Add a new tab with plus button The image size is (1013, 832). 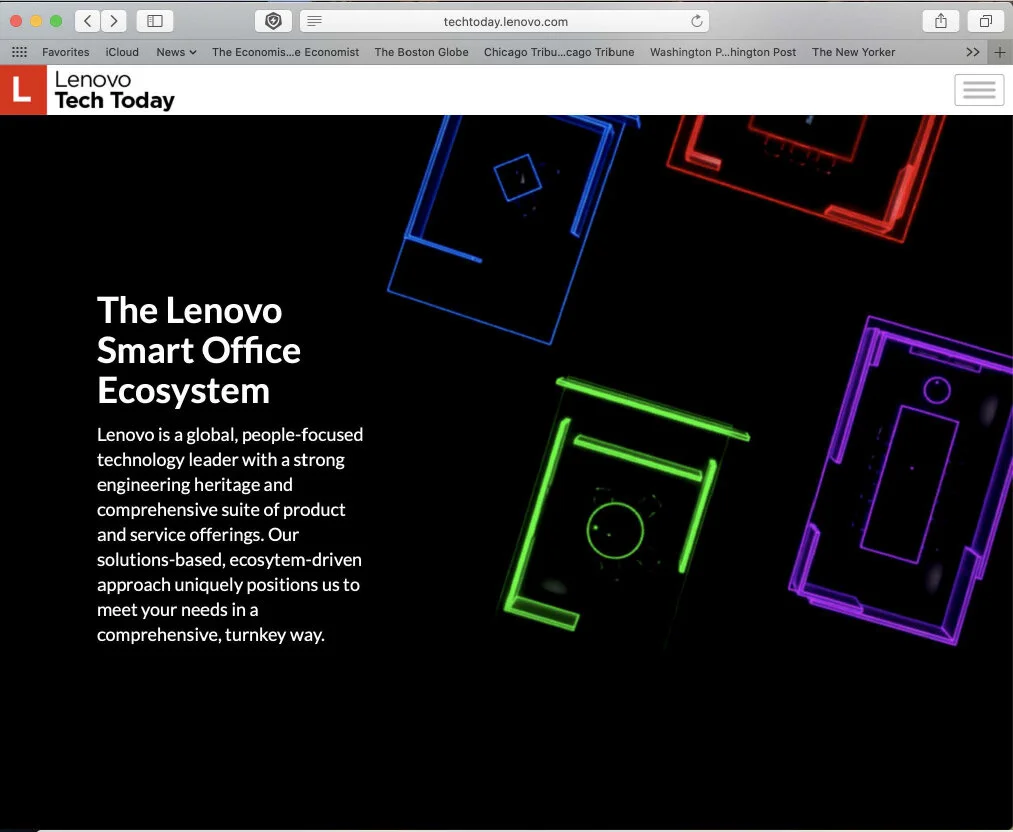999,52
